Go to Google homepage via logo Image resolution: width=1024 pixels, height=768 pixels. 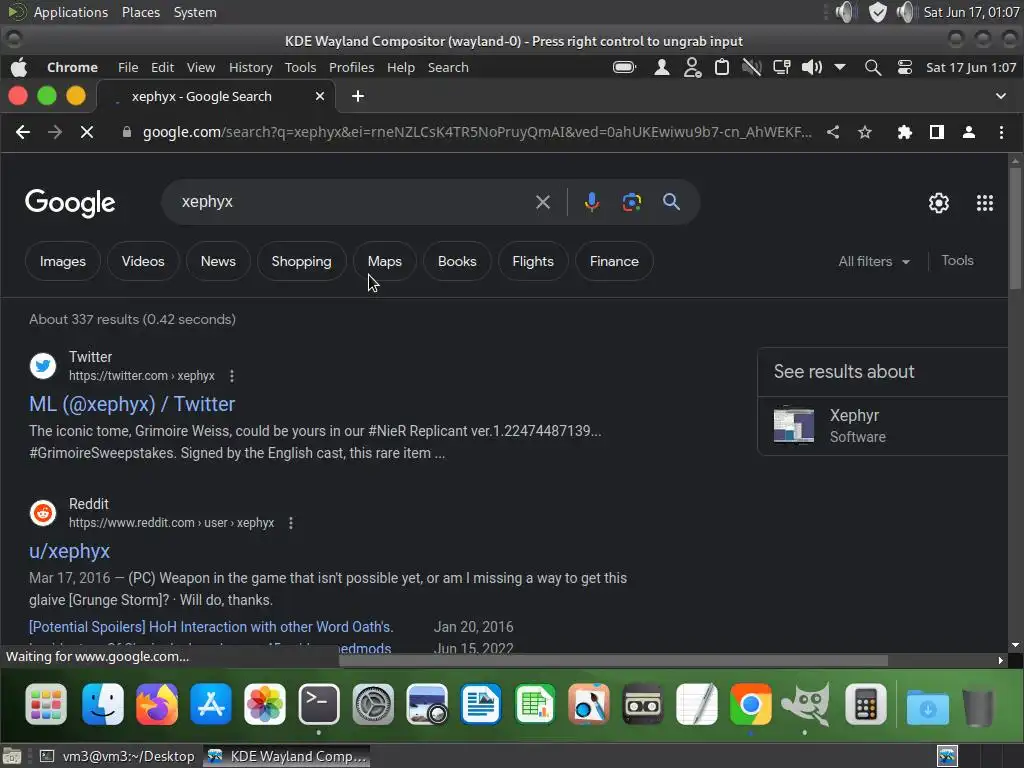click(70, 203)
